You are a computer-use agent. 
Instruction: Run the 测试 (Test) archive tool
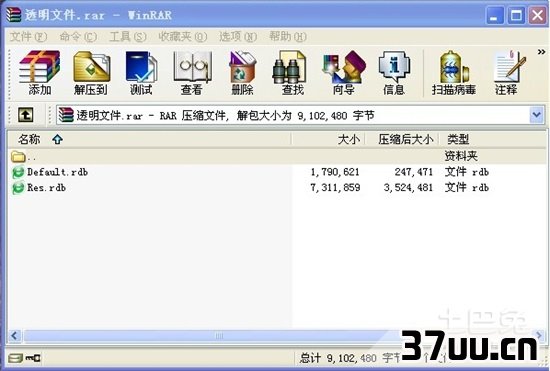click(141, 73)
